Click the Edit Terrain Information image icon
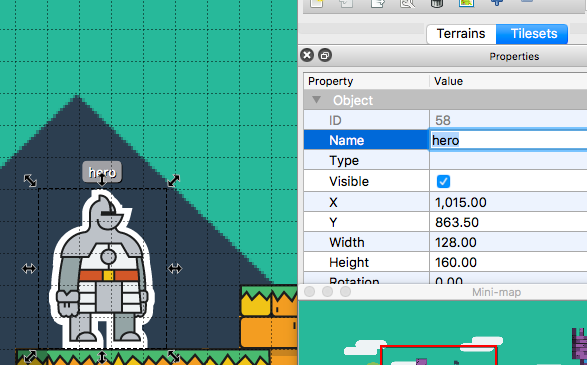 coord(466,3)
